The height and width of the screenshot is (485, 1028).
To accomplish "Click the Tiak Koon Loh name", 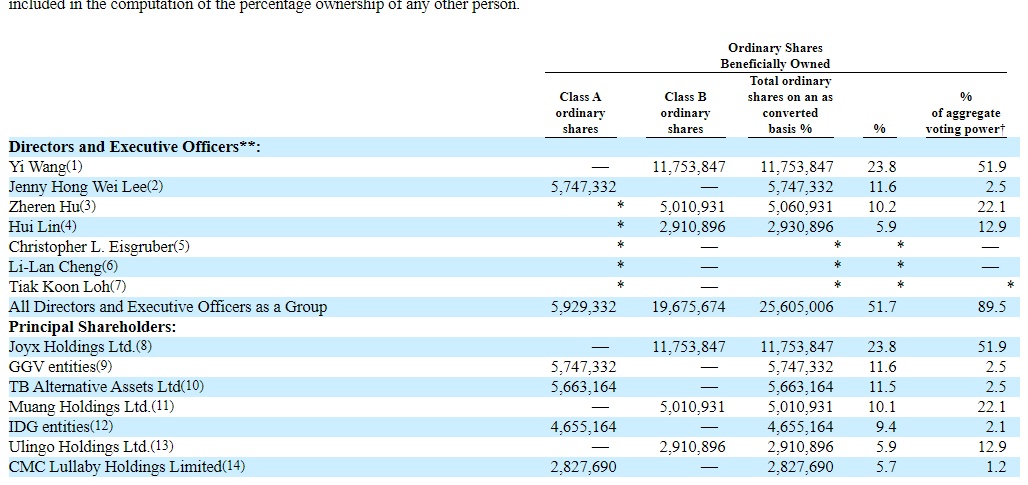I will point(58,287).
